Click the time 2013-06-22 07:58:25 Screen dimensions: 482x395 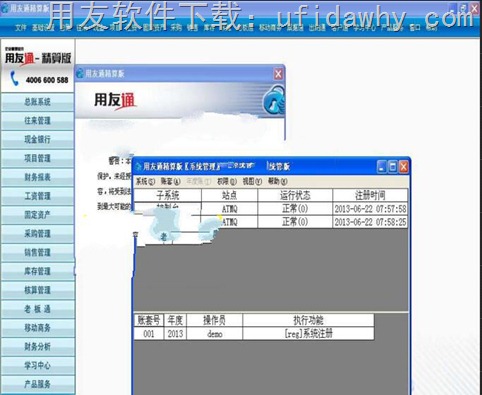click(x=370, y=222)
